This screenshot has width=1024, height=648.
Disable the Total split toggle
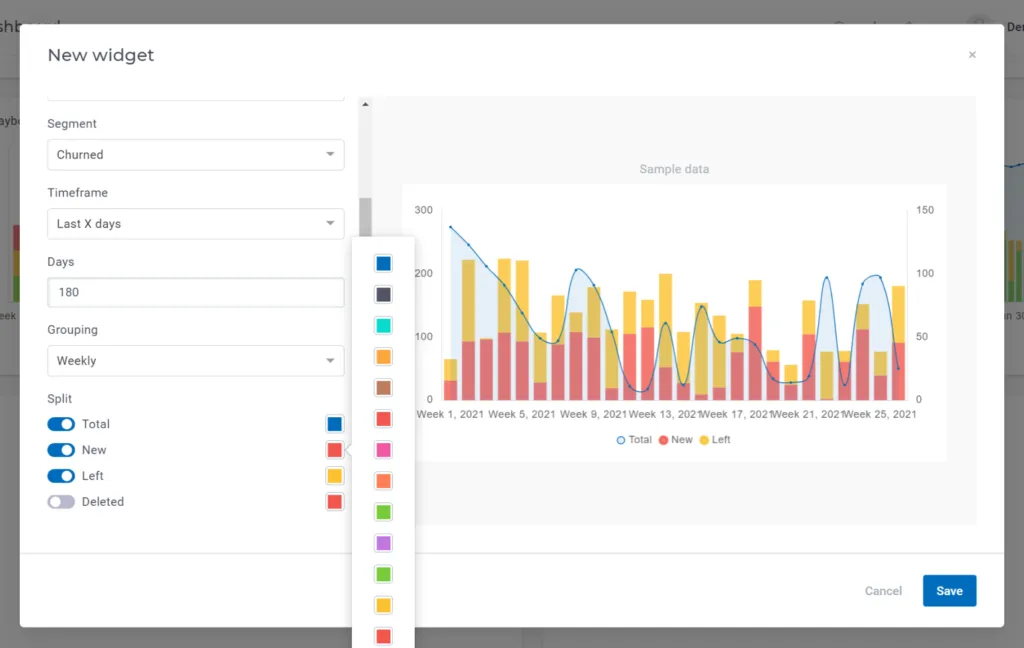point(61,424)
